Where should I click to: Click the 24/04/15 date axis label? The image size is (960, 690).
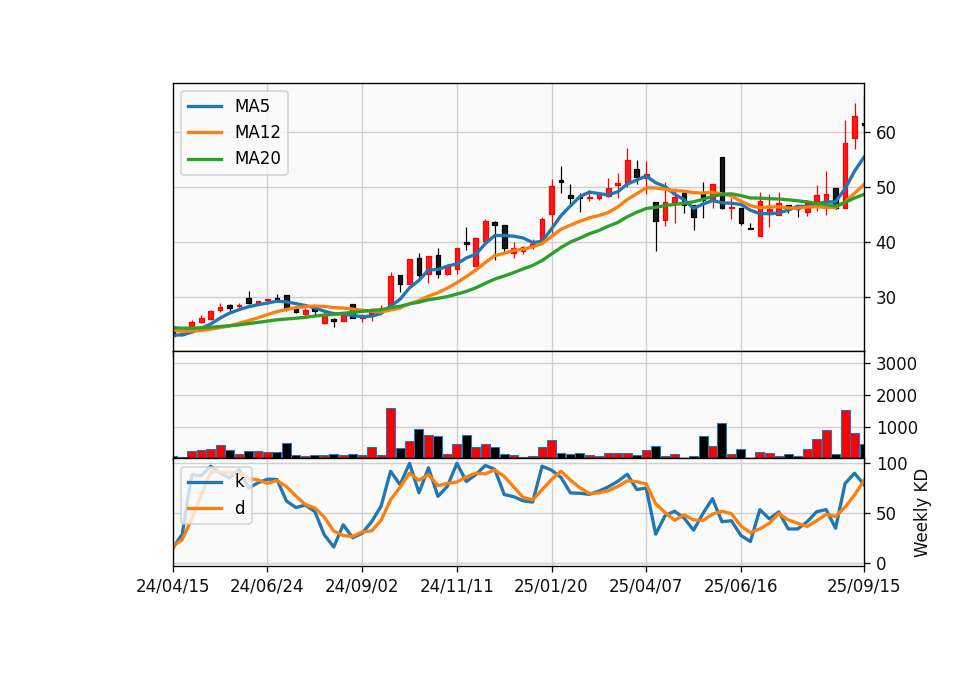pos(173,586)
